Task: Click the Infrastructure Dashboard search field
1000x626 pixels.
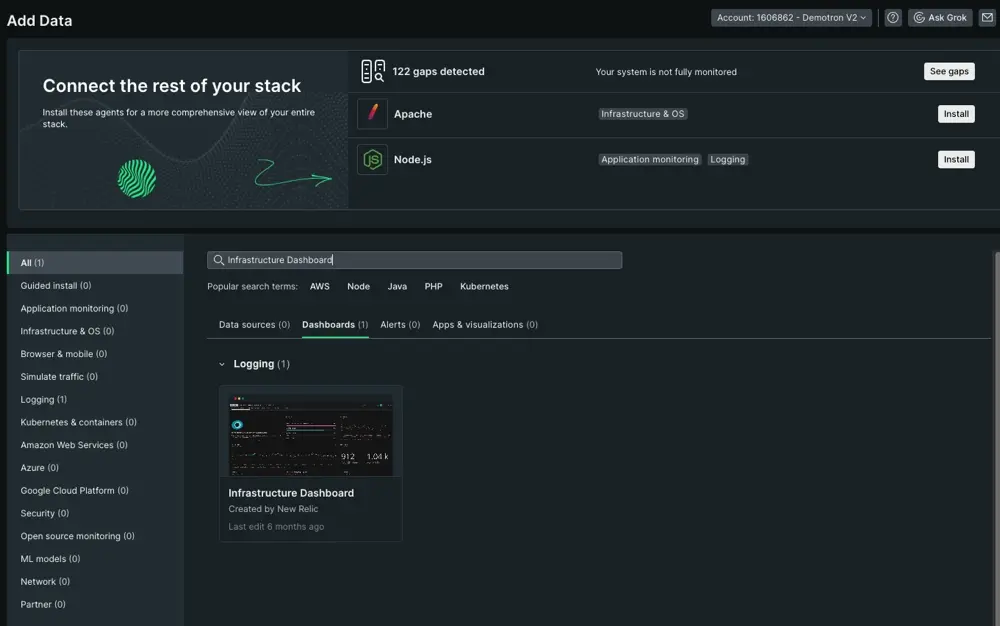Action: tap(420, 260)
